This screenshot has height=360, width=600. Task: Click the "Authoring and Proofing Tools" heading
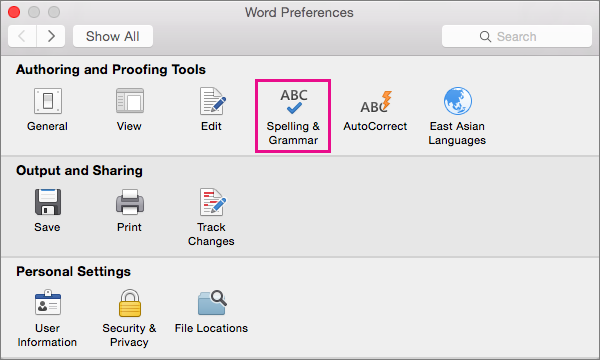[x=111, y=70]
